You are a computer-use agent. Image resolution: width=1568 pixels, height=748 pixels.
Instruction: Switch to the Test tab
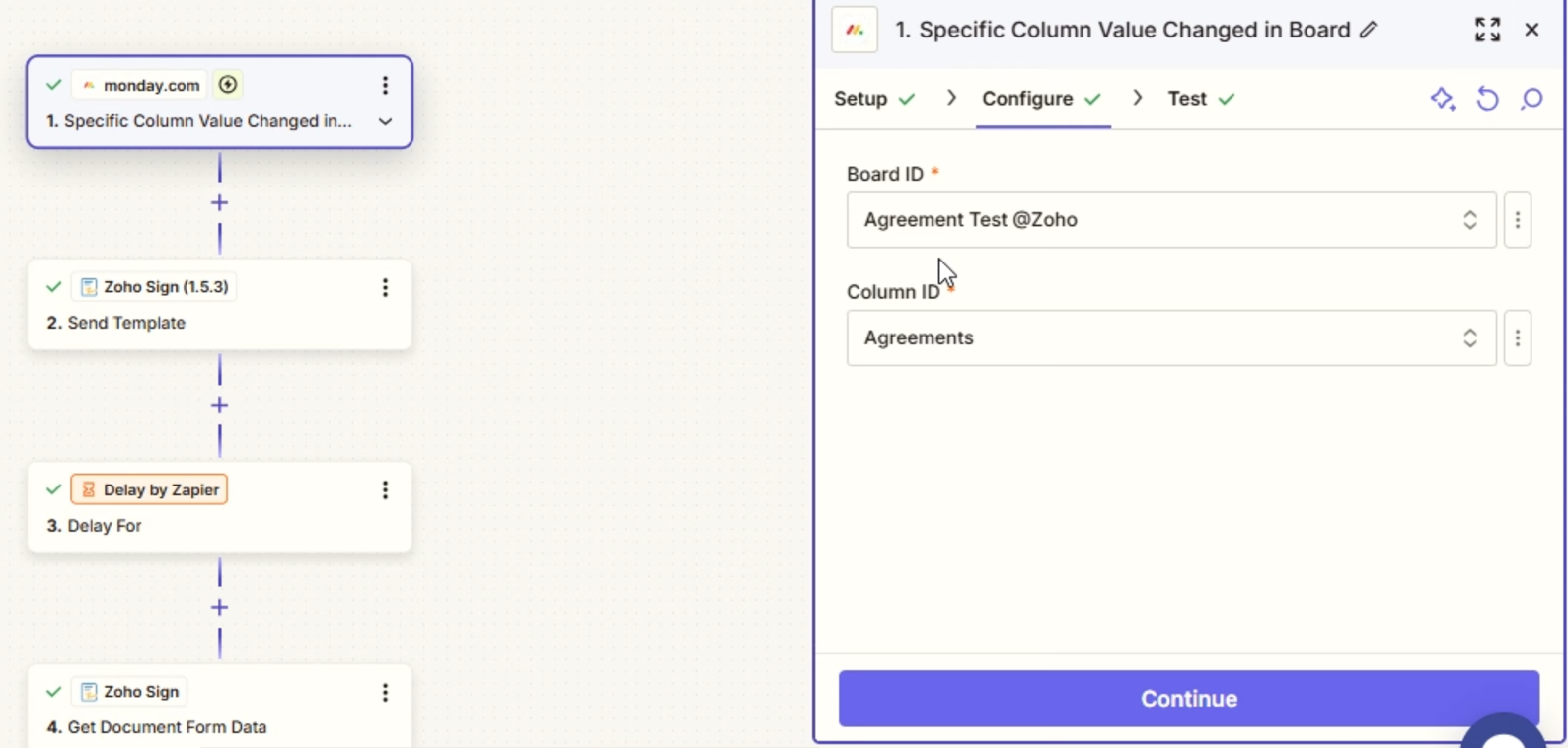pos(1201,99)
